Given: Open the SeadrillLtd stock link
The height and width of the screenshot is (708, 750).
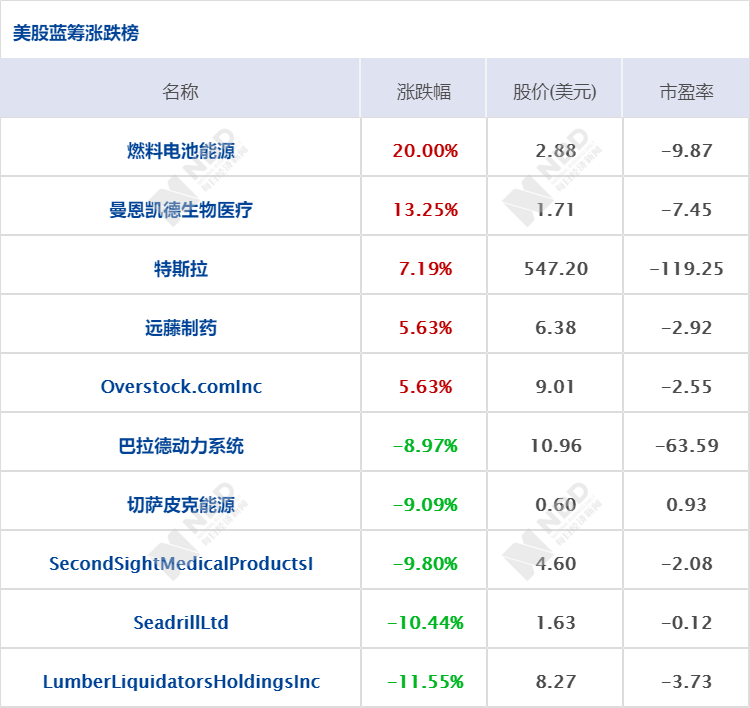Looking at the screenshot, I should pyautogui.click(x=181, y=622).
